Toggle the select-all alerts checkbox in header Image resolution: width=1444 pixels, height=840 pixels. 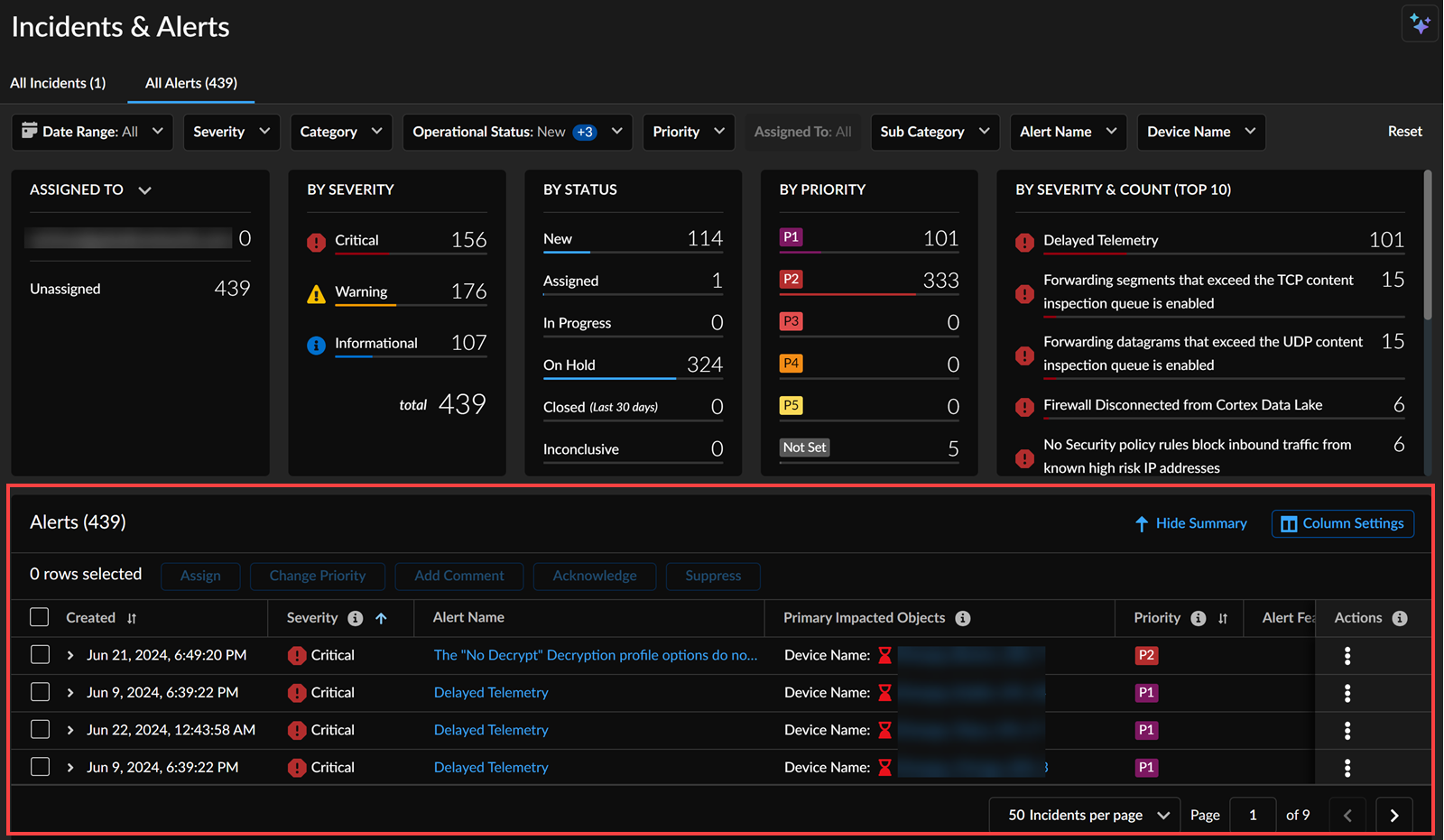tap(40, 617)
